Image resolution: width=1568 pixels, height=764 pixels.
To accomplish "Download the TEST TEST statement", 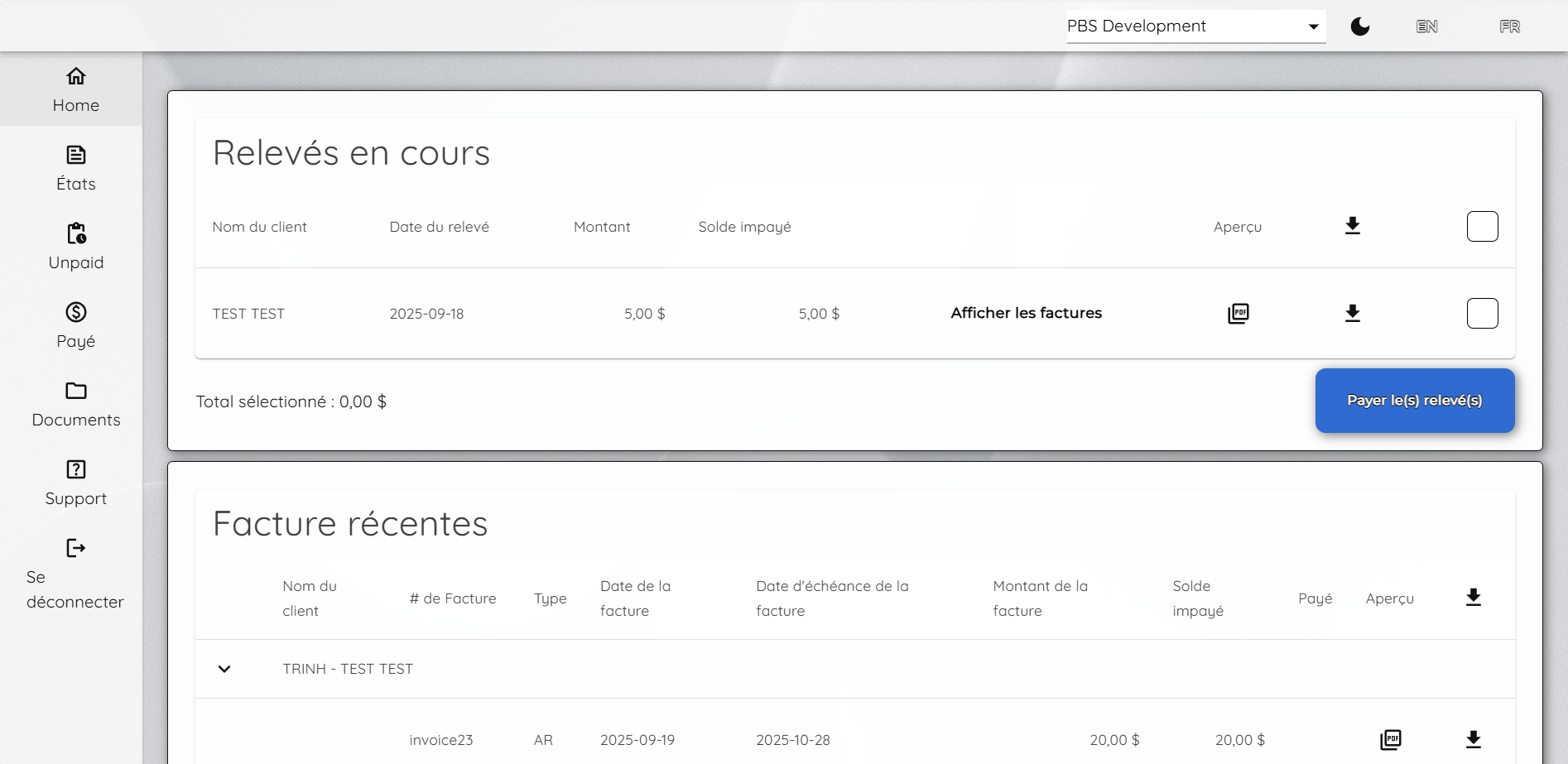I will pos(1352,314).
